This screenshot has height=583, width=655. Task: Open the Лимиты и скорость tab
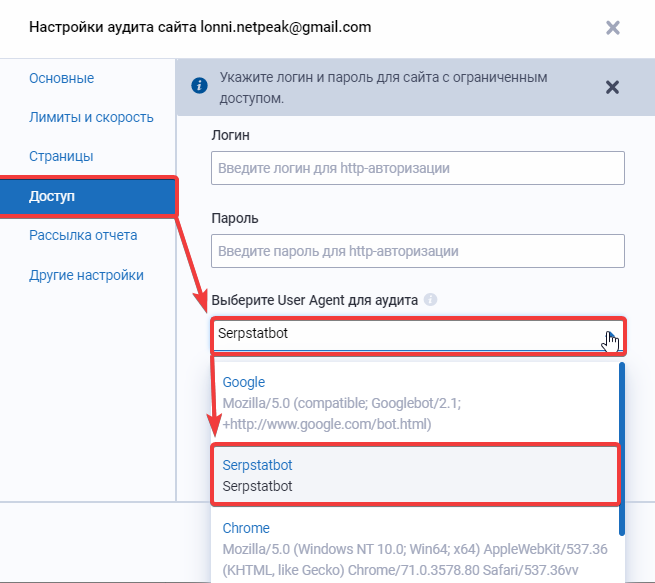(x=91, y=117)
